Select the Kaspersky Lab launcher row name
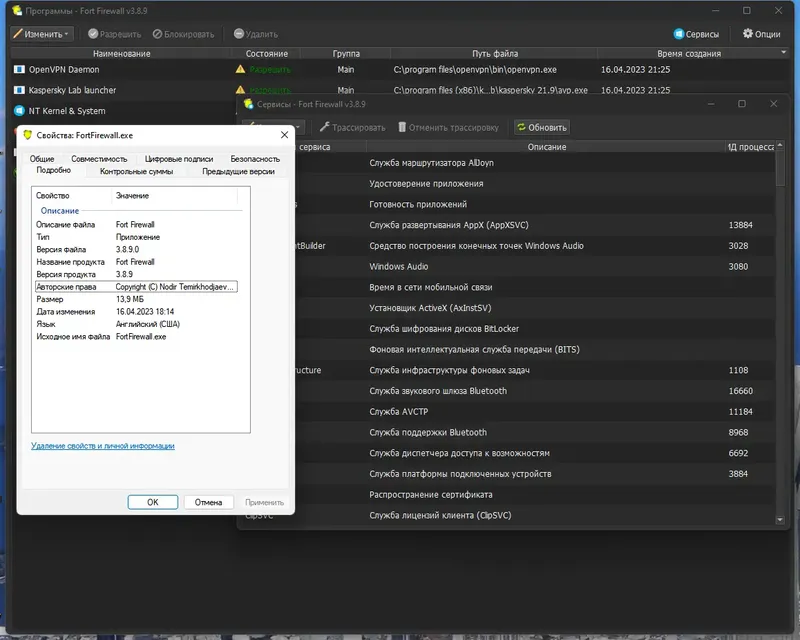The width and height of the screenshot is (800, 640). tap(72, 90)
